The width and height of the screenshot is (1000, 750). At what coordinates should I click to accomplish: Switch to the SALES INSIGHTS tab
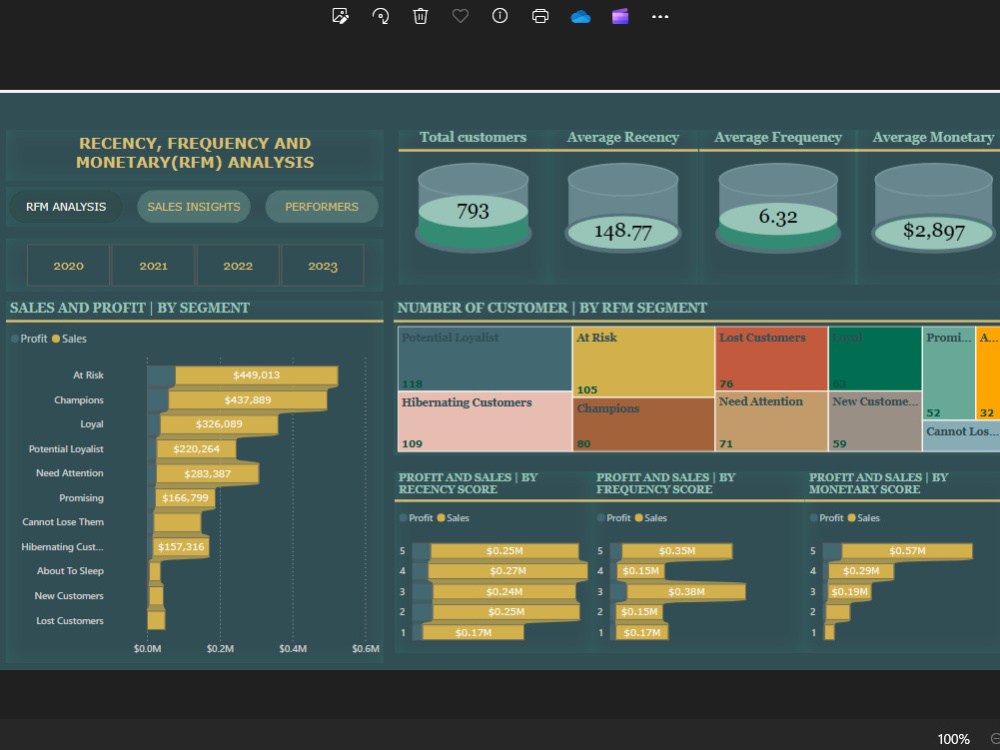coord(193,206)
